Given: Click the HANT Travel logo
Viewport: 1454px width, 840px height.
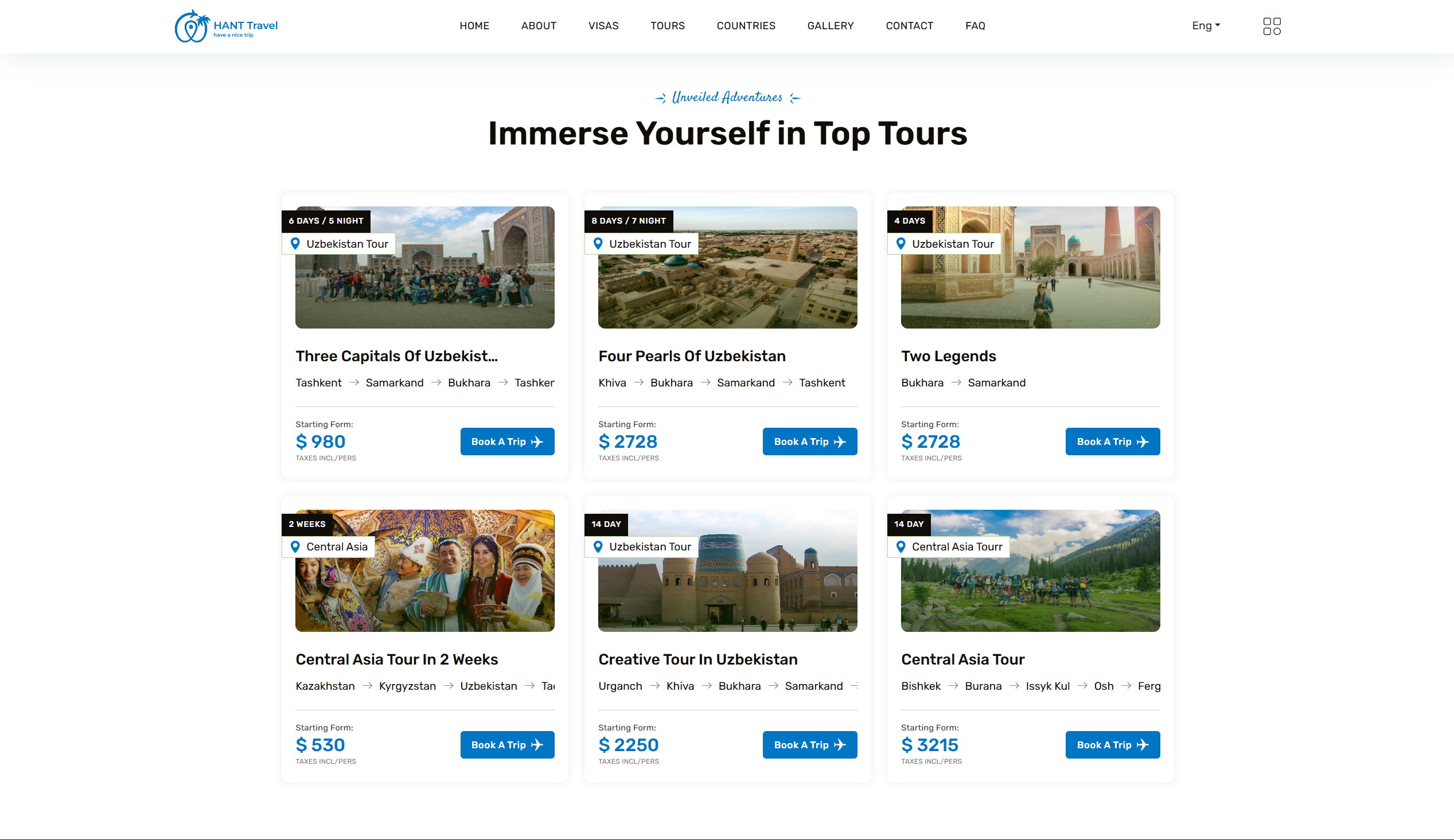Looking at the screenshot, I should pyautogui.click(x=225, y=26).
